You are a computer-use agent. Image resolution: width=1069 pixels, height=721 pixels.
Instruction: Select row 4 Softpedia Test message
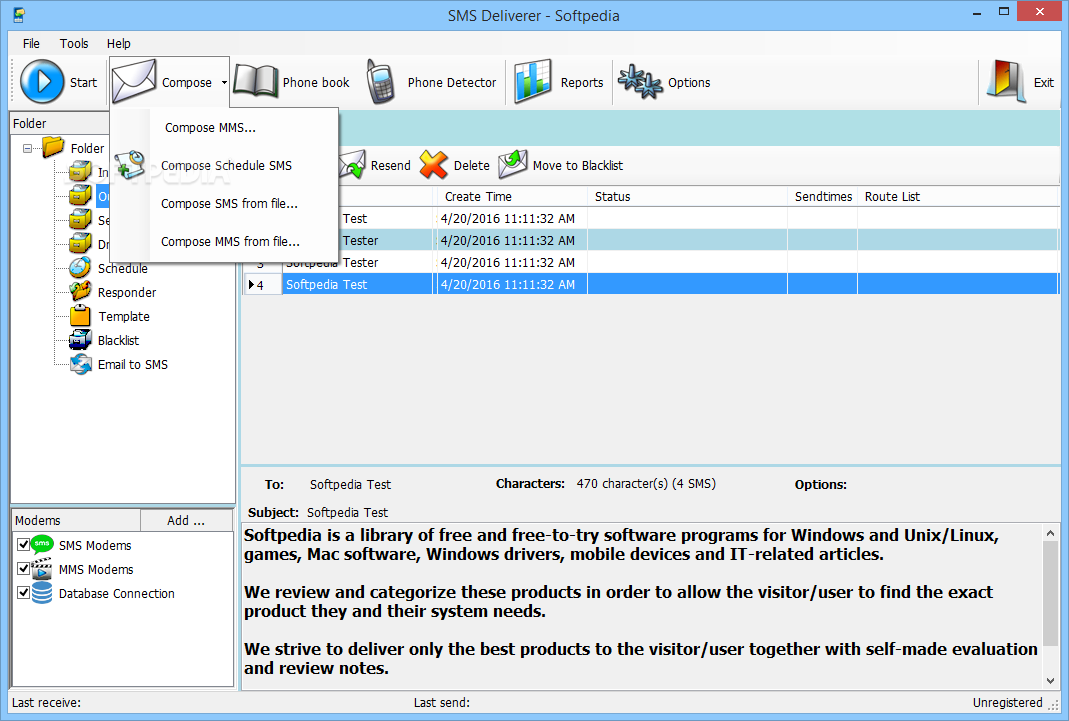(650, 284)
